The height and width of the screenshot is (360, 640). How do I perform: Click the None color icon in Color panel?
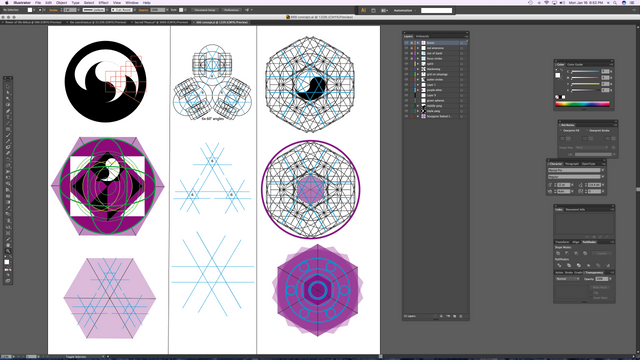pyautogui.click(x=557, y=97)
